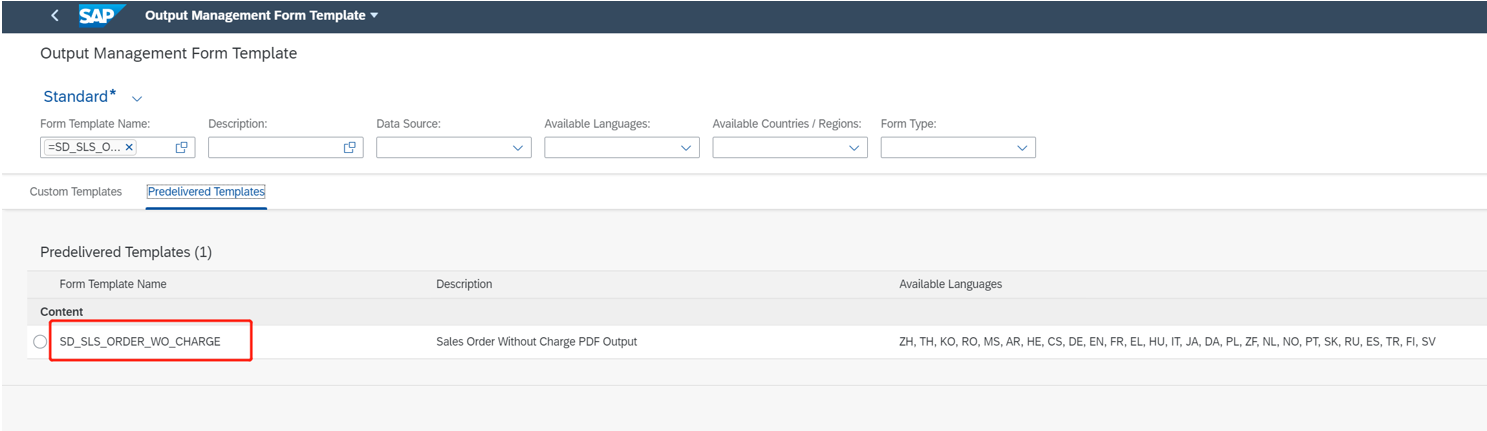Select the SD_SLS_ORDER_WO_CHARGE row radio button
The height and width of the screenshot is (431, 1487).
pyautogui.click(x=40, y=342)
